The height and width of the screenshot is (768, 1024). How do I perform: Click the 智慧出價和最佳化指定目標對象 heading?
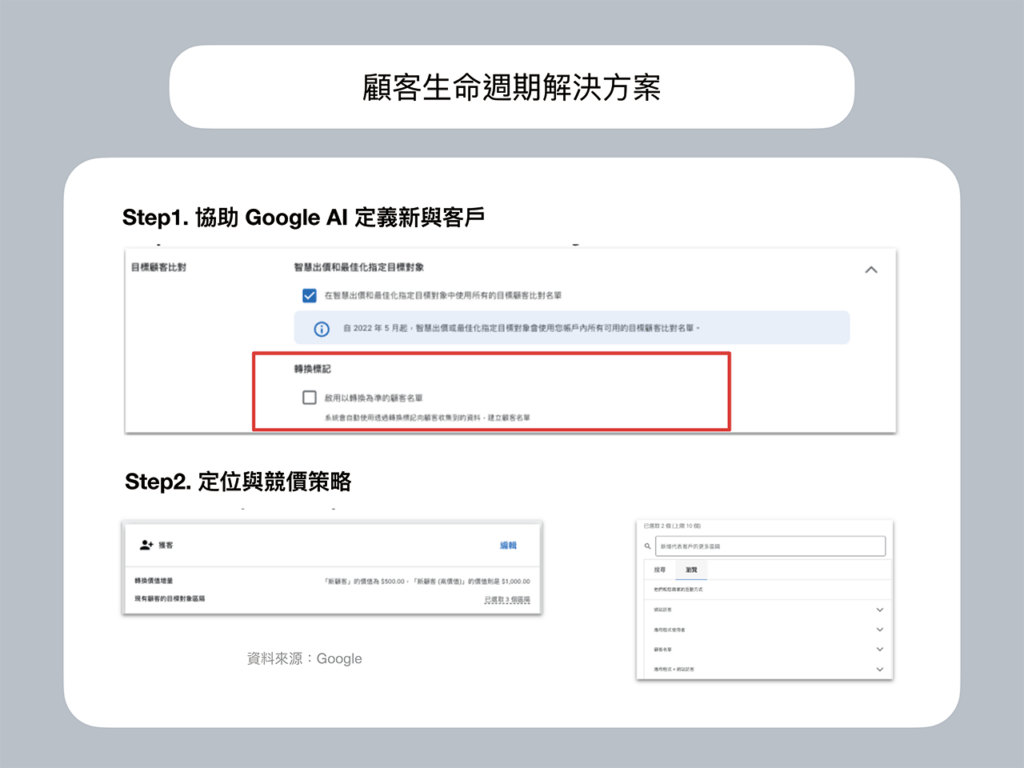[x=359, y=267]
